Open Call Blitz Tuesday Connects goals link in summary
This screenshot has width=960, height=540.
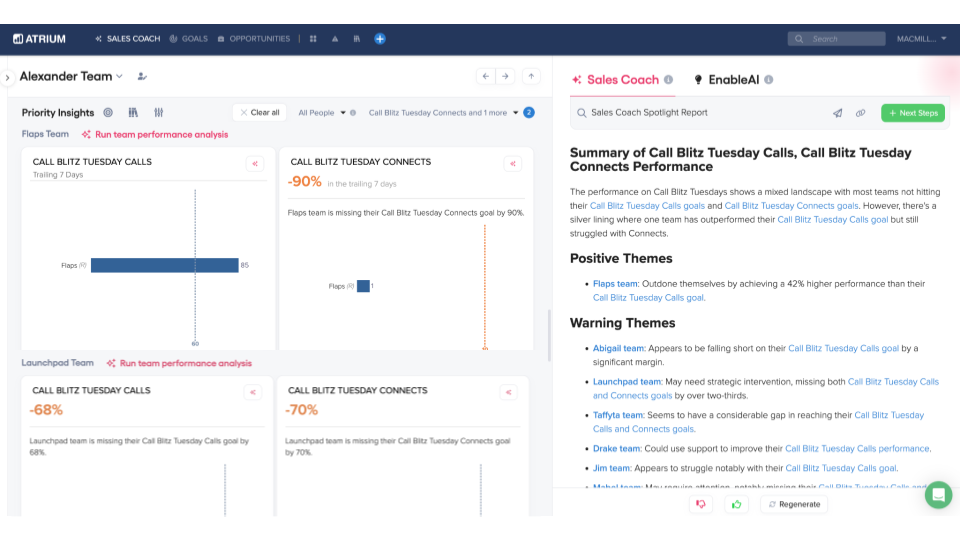(x=792, y=206)
